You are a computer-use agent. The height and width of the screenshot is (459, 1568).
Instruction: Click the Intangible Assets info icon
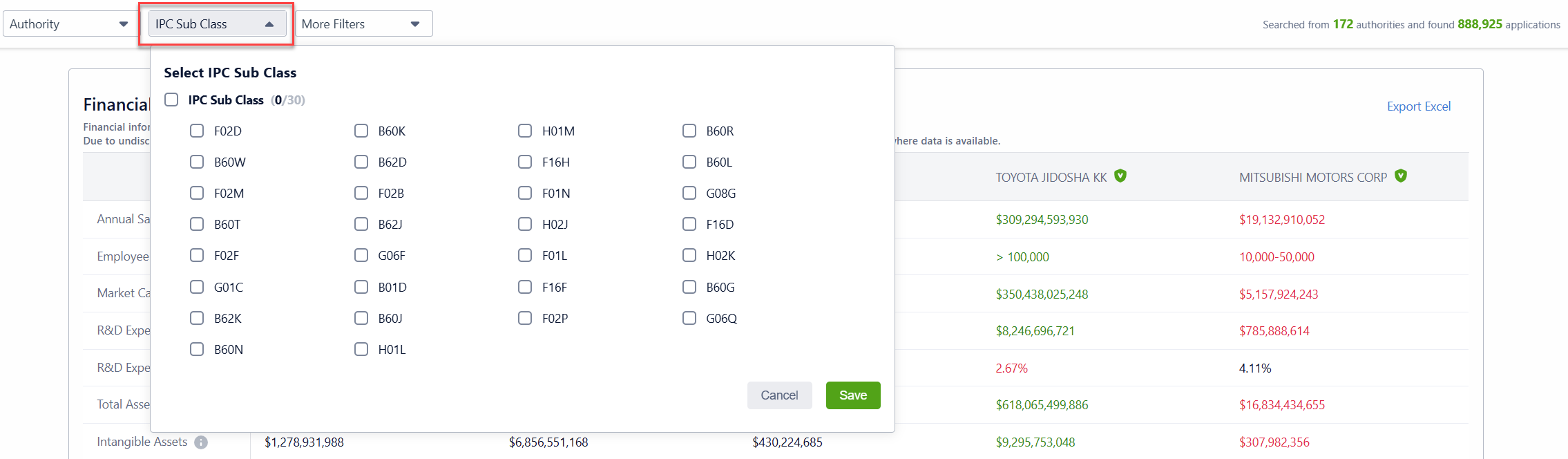click(201, 442)
